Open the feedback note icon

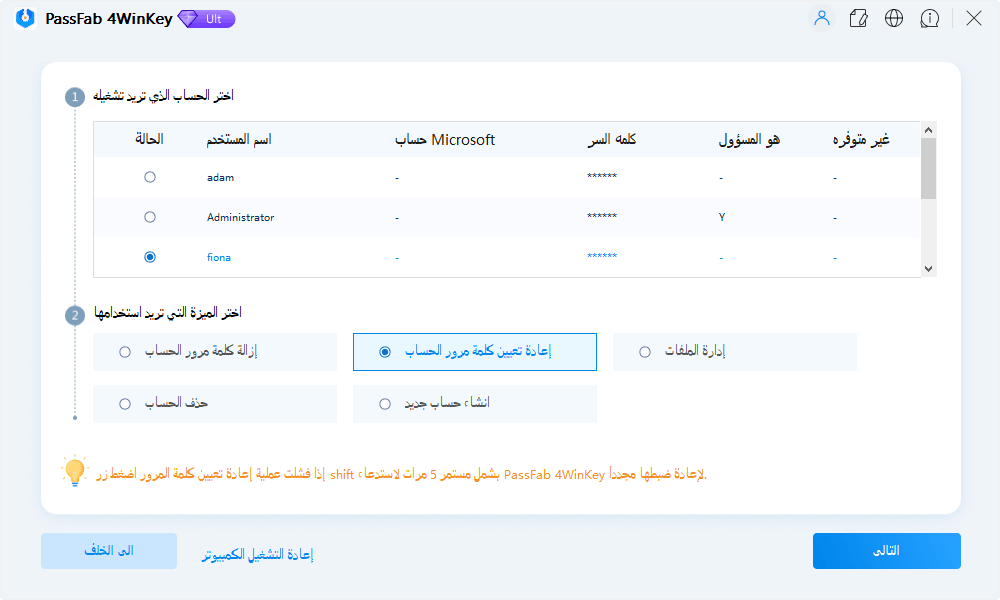(858, 17)
